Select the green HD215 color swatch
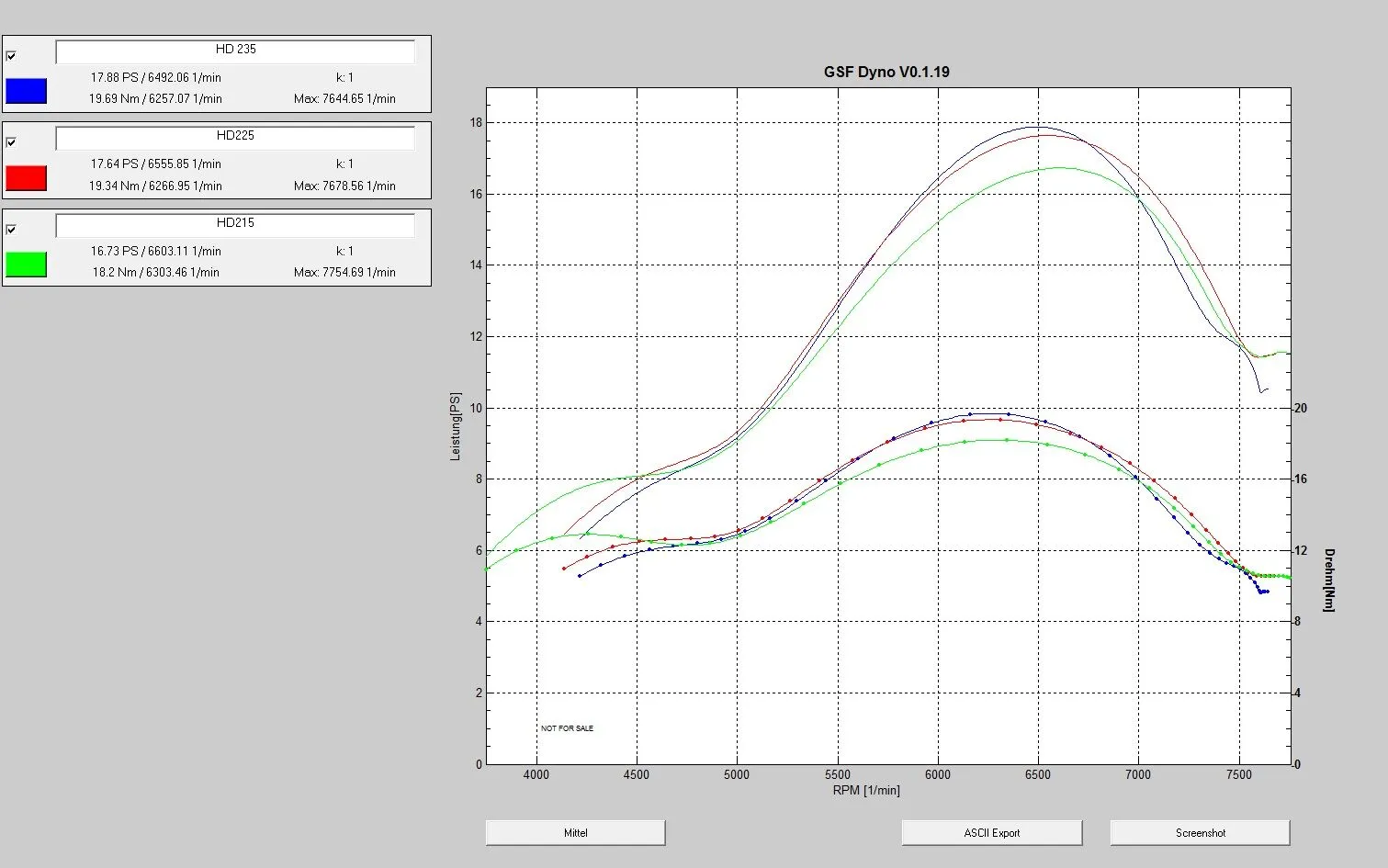The width and height of the screenshot is (1388, 868). [26, 265]
